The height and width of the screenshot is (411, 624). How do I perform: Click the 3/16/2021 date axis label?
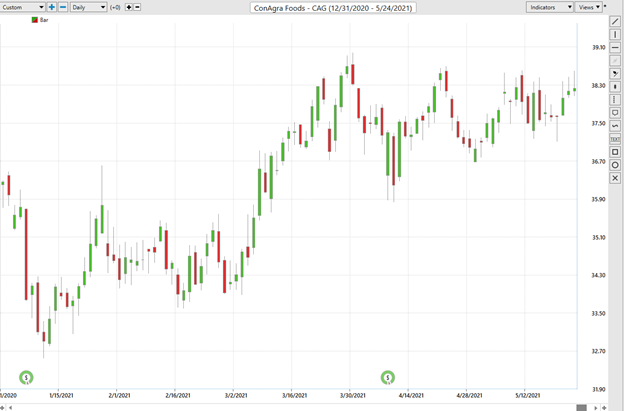(294, 395)
